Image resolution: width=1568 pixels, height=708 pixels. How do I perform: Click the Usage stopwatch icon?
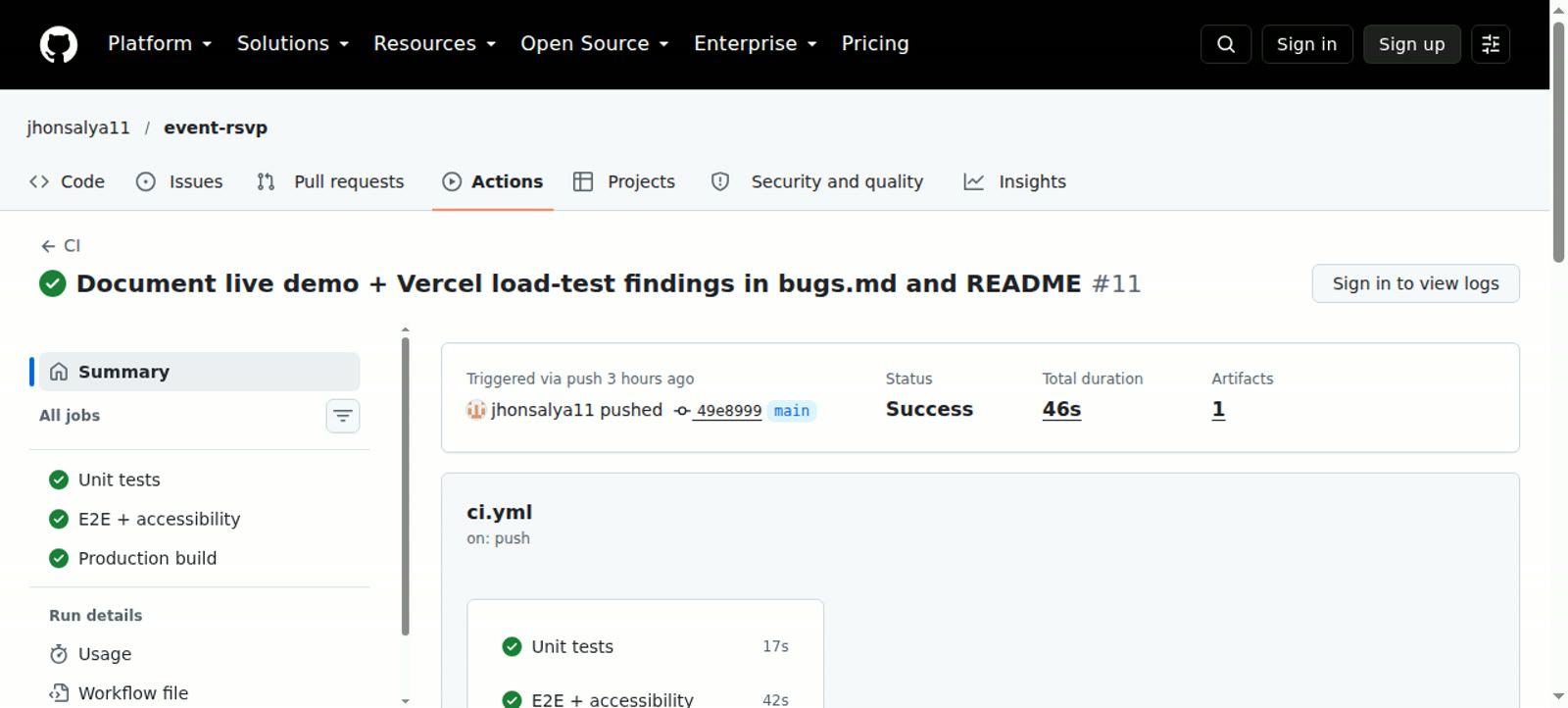click(59, 654)
